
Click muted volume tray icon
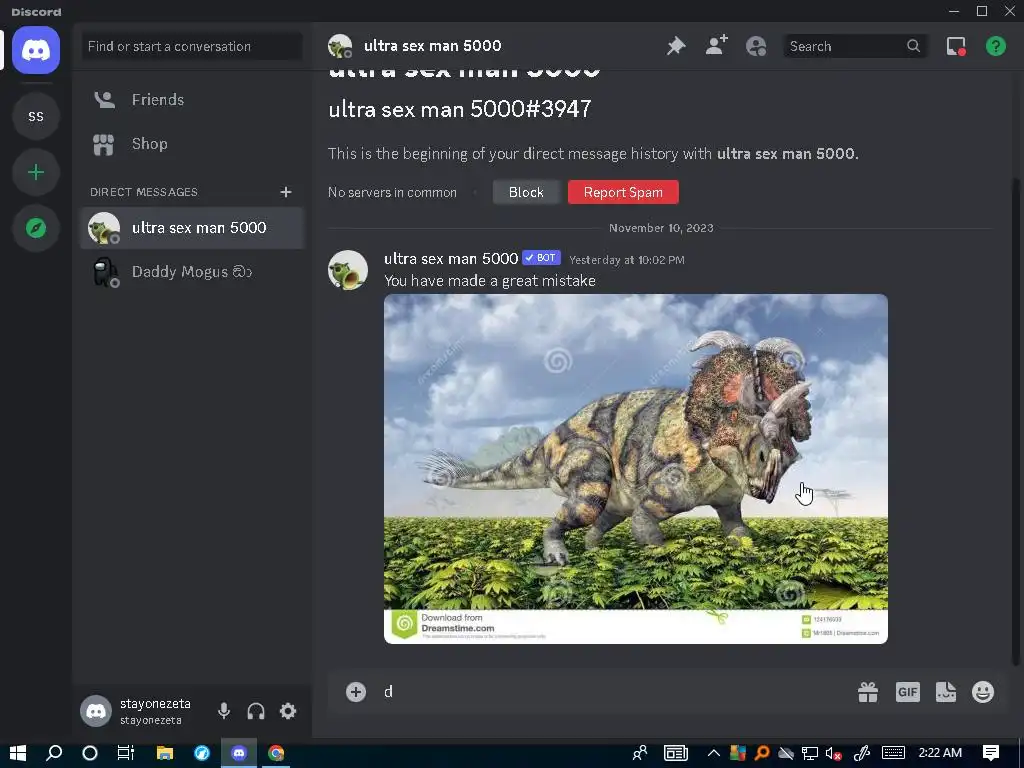coord(833,753)
